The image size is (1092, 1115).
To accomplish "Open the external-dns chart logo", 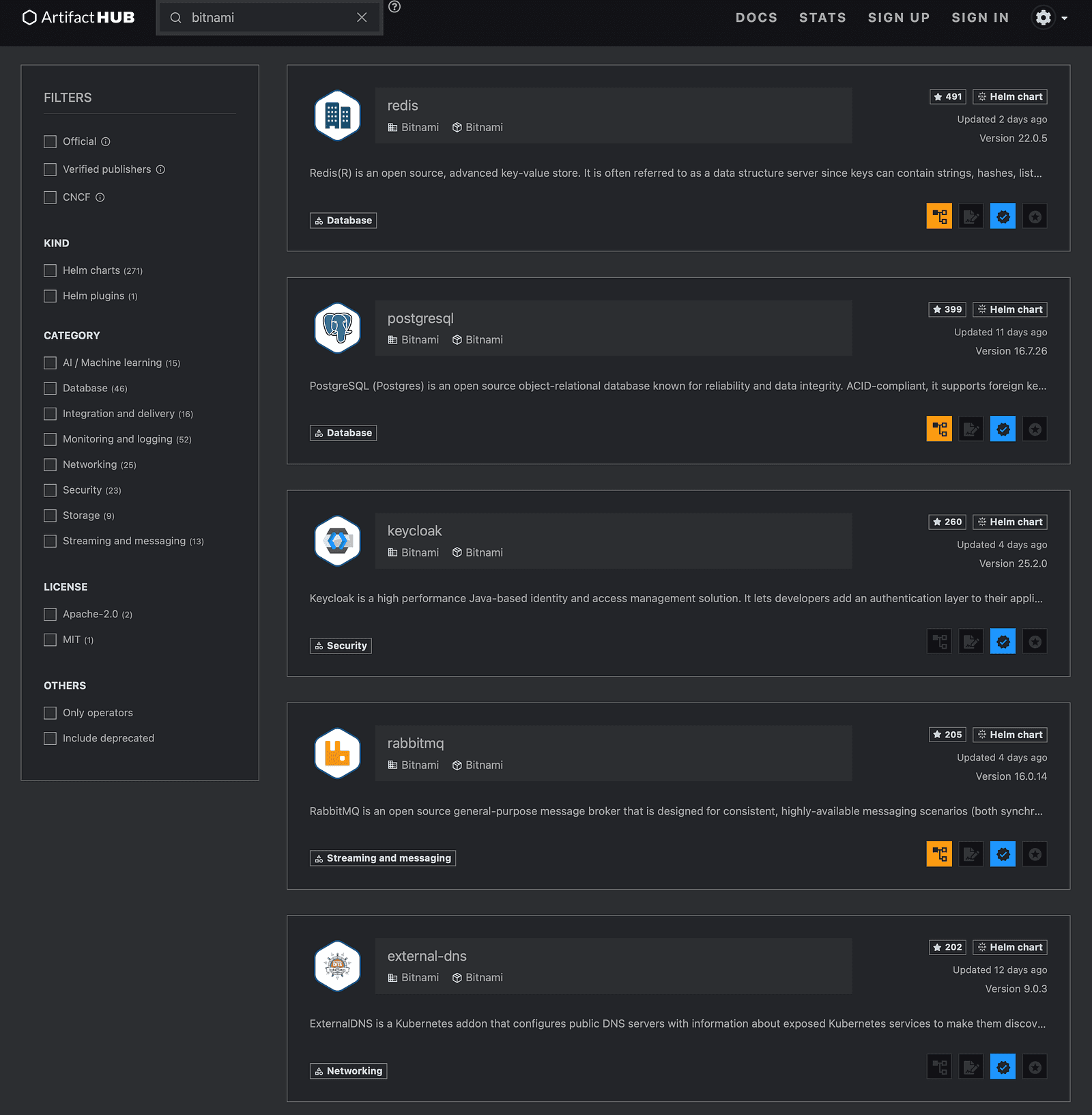I will tap(337, 966).
